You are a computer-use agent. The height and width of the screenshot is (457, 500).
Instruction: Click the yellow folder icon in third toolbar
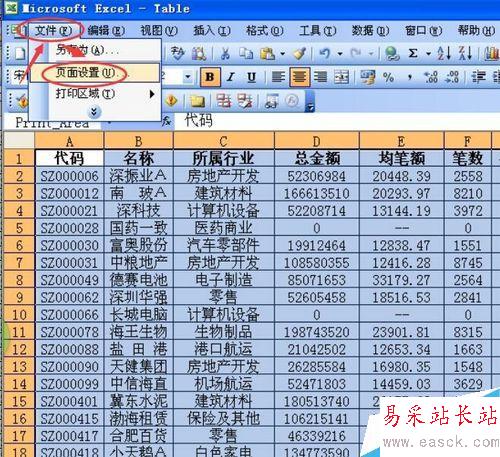pos(197,101)
